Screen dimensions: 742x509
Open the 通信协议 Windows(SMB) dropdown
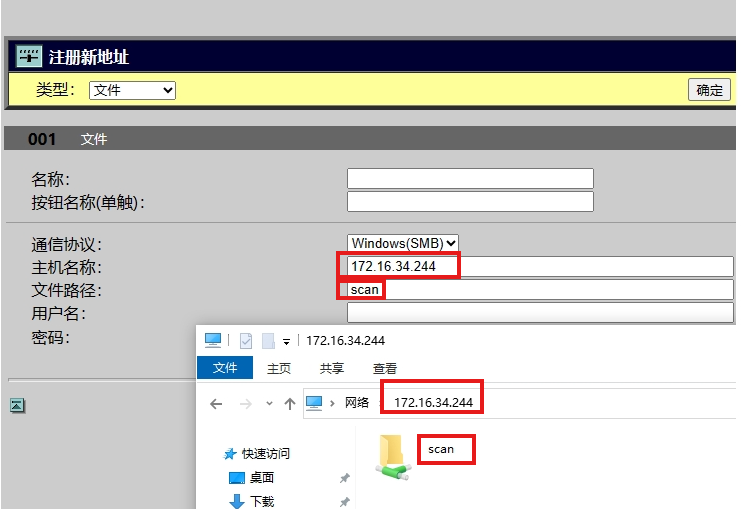click(403, 243)
